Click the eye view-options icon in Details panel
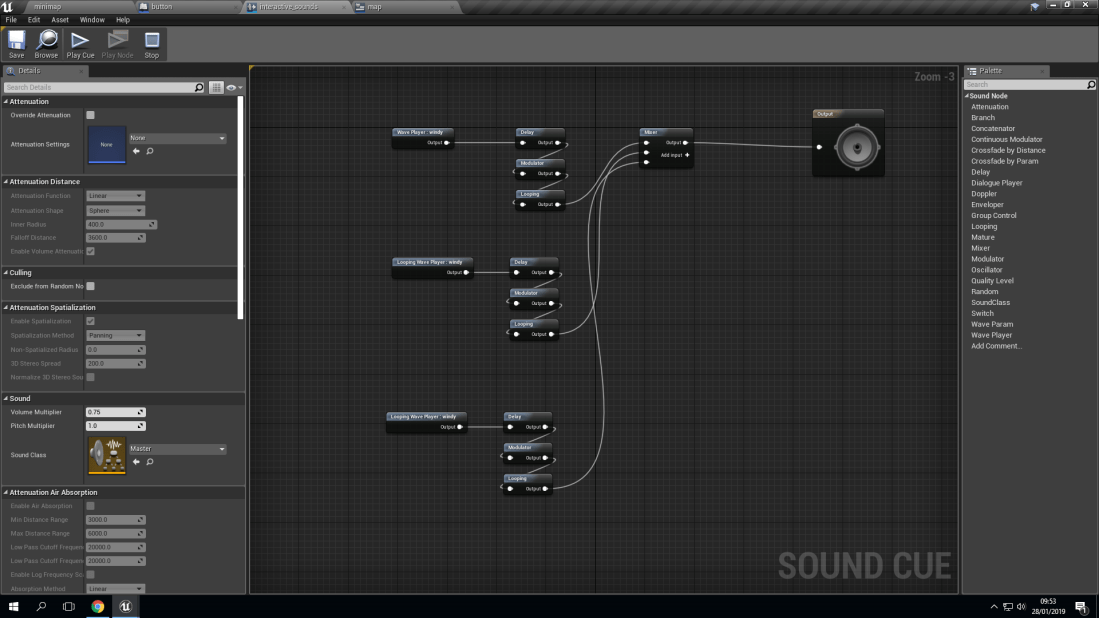 tap(231, 87)
